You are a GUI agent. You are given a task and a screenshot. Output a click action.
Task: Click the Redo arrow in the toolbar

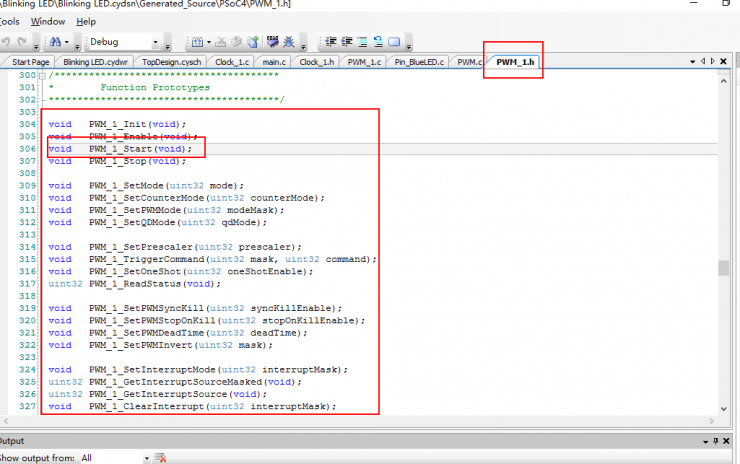(x=24, y=42)
